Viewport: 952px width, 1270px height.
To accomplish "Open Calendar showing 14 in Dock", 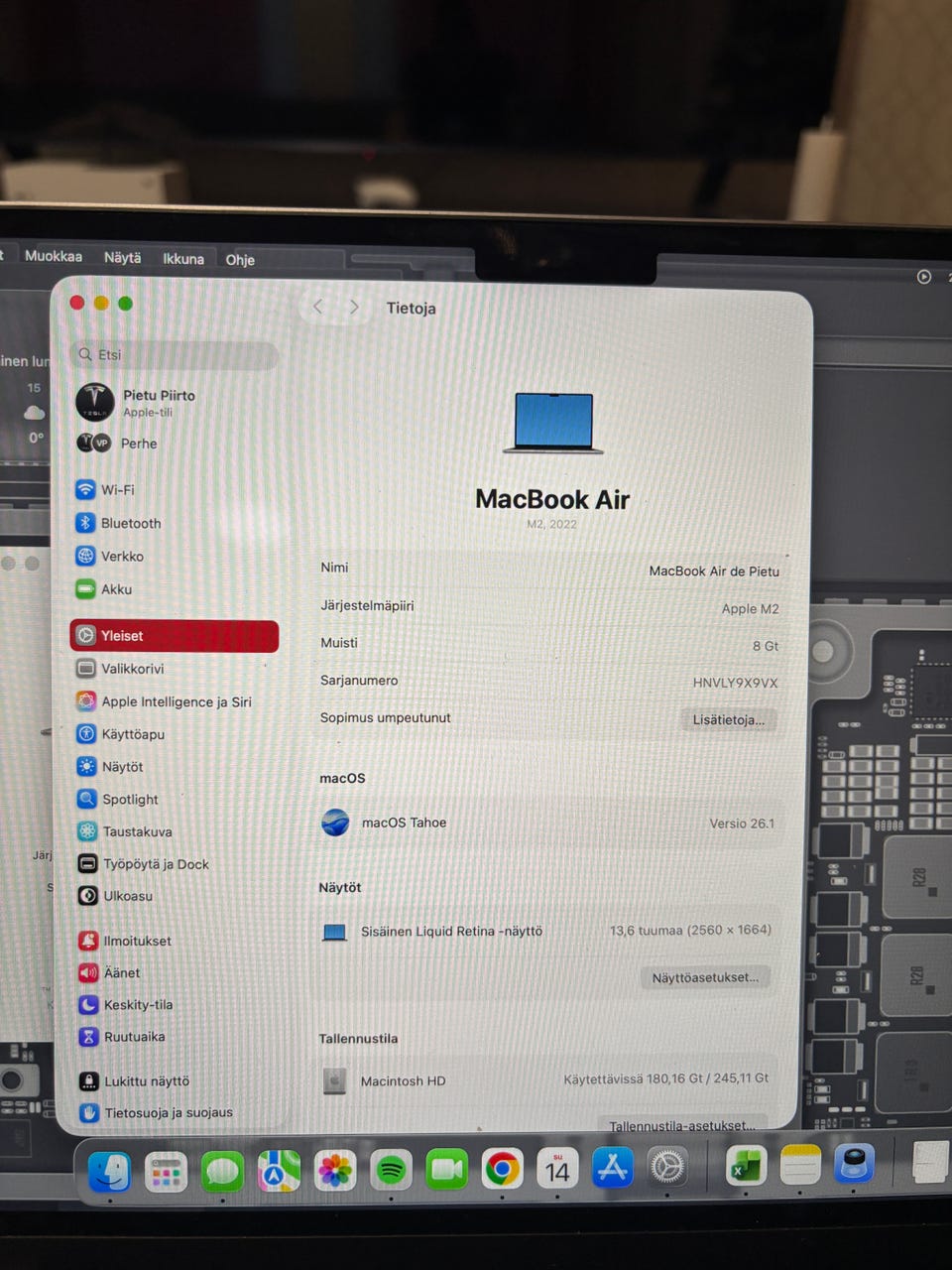I will coord(557,1170).
